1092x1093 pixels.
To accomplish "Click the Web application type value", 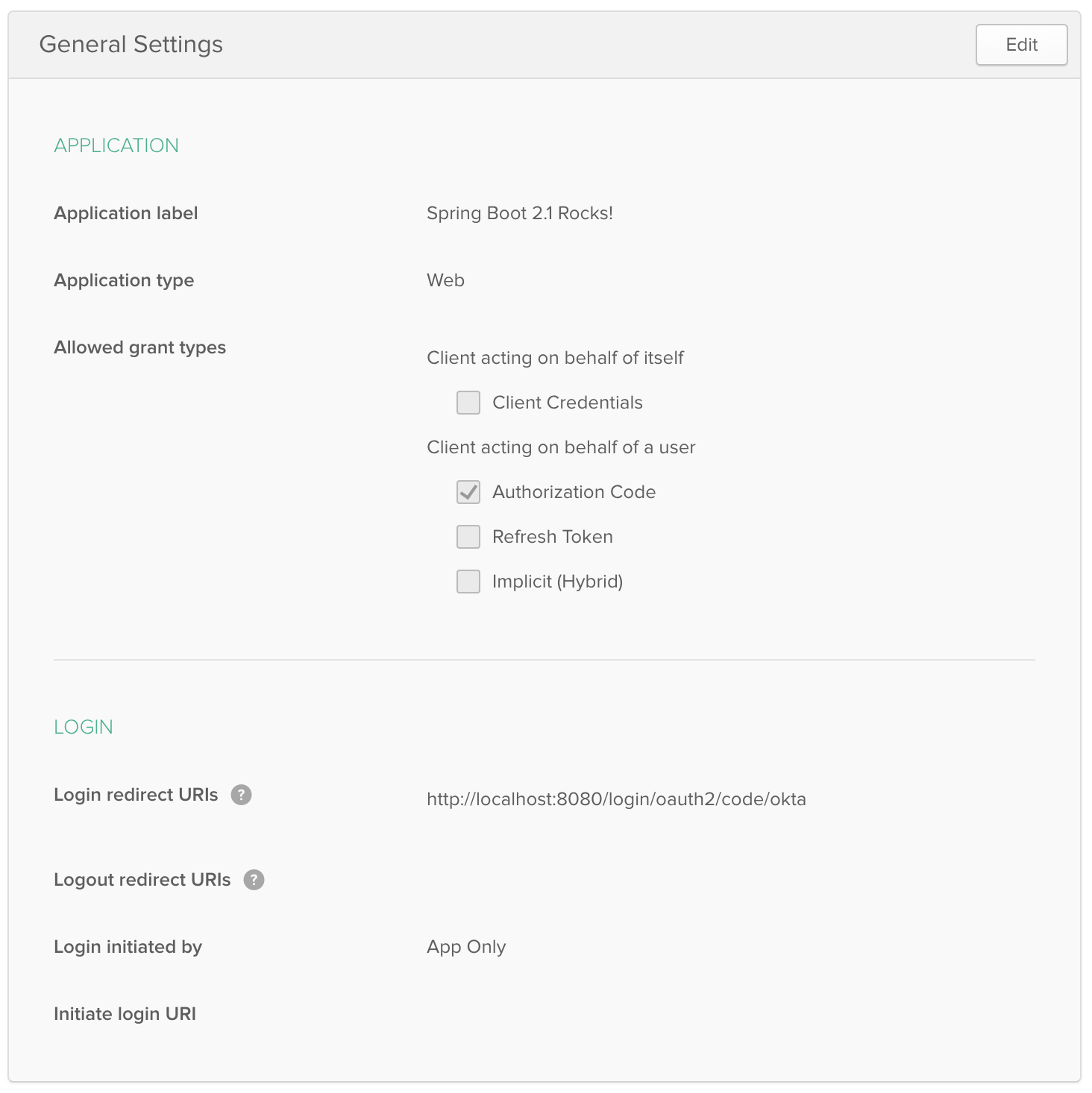I will [445, 280].
